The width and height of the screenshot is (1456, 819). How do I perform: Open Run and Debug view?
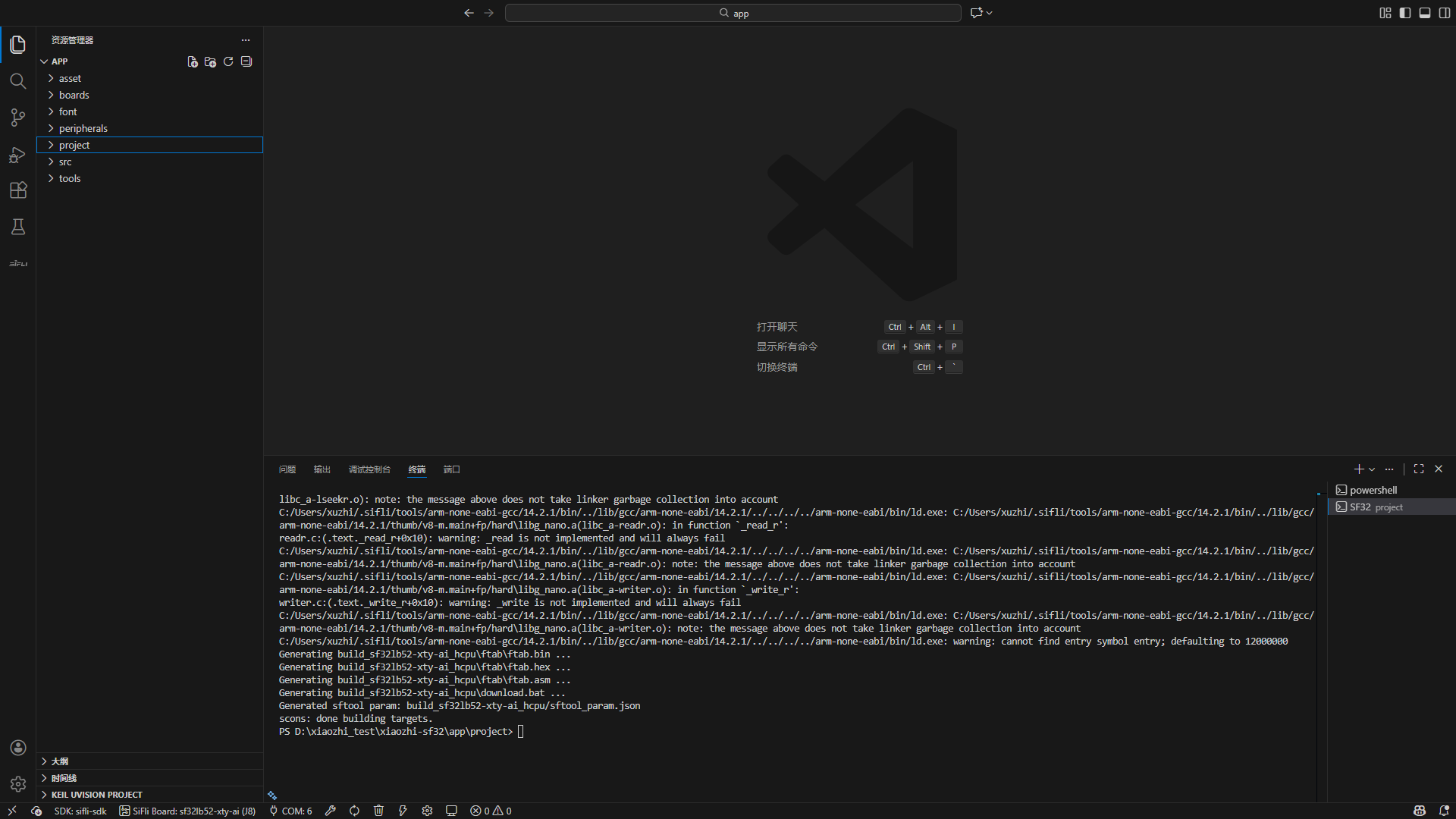[x=18, y=155]
